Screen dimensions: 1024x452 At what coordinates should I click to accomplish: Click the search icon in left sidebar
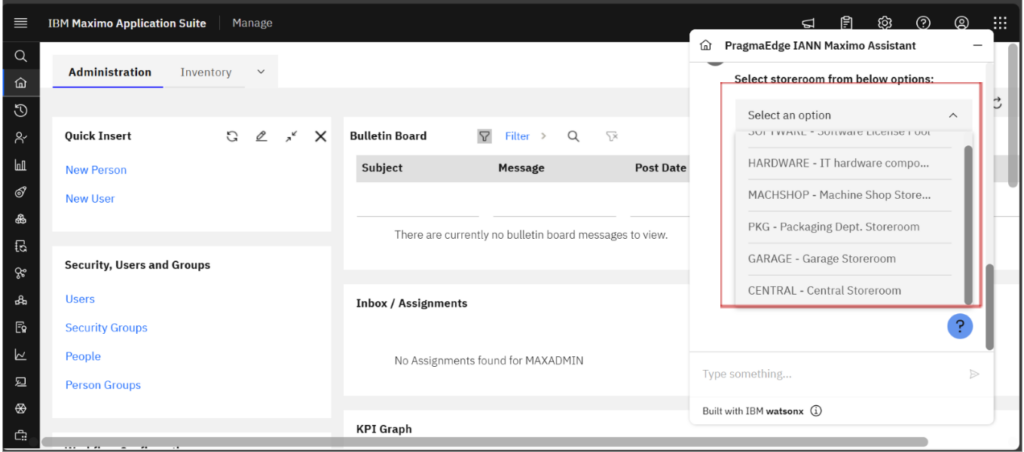point(20,56)
